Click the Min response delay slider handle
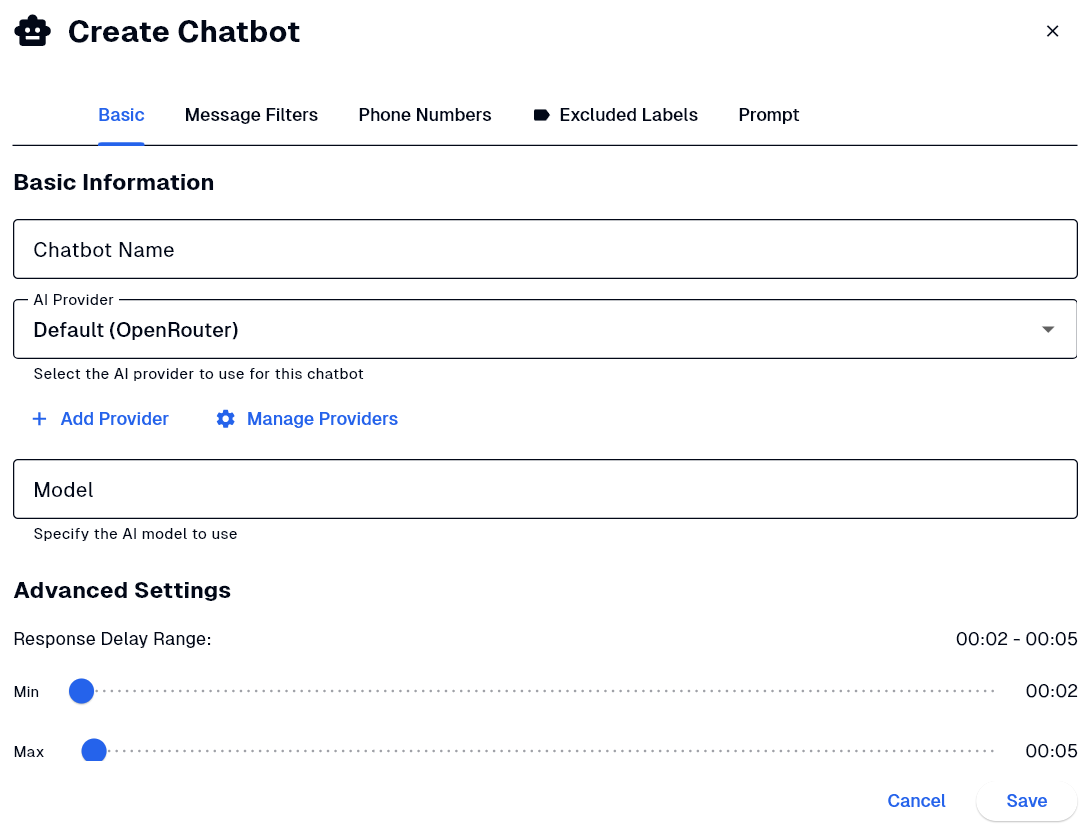The height and width of the screenshot is (832, 1087). [x=81, y=691]
